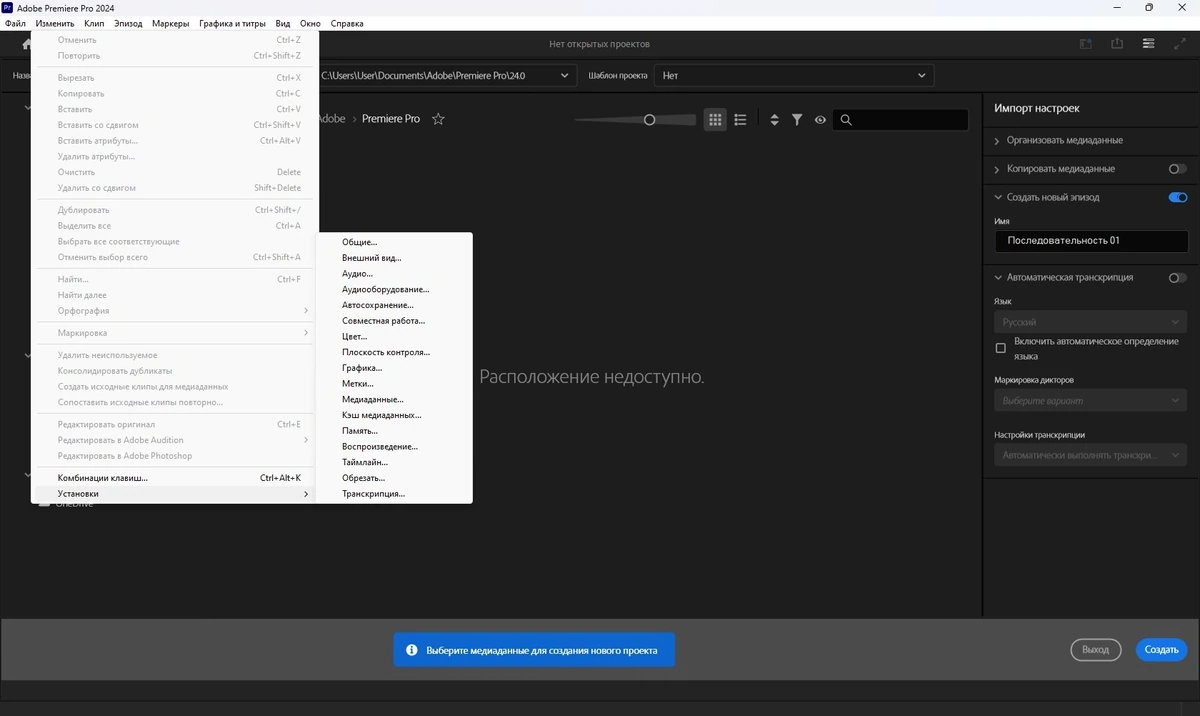Click the Home icon at top left
The width and height of the screenshot is (1200, 716).
[27, 44]
